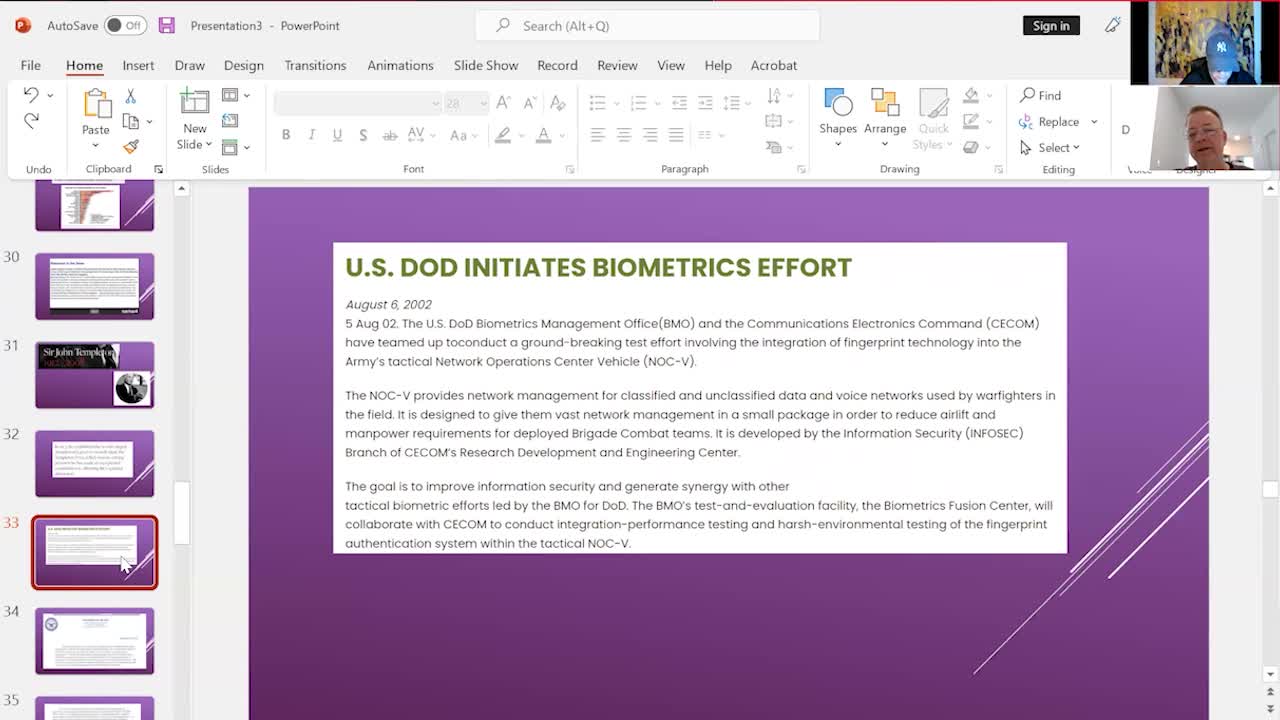Switch to the Design tab
The height and width of the screenshot is (720, 1280).
pos(244,65)
